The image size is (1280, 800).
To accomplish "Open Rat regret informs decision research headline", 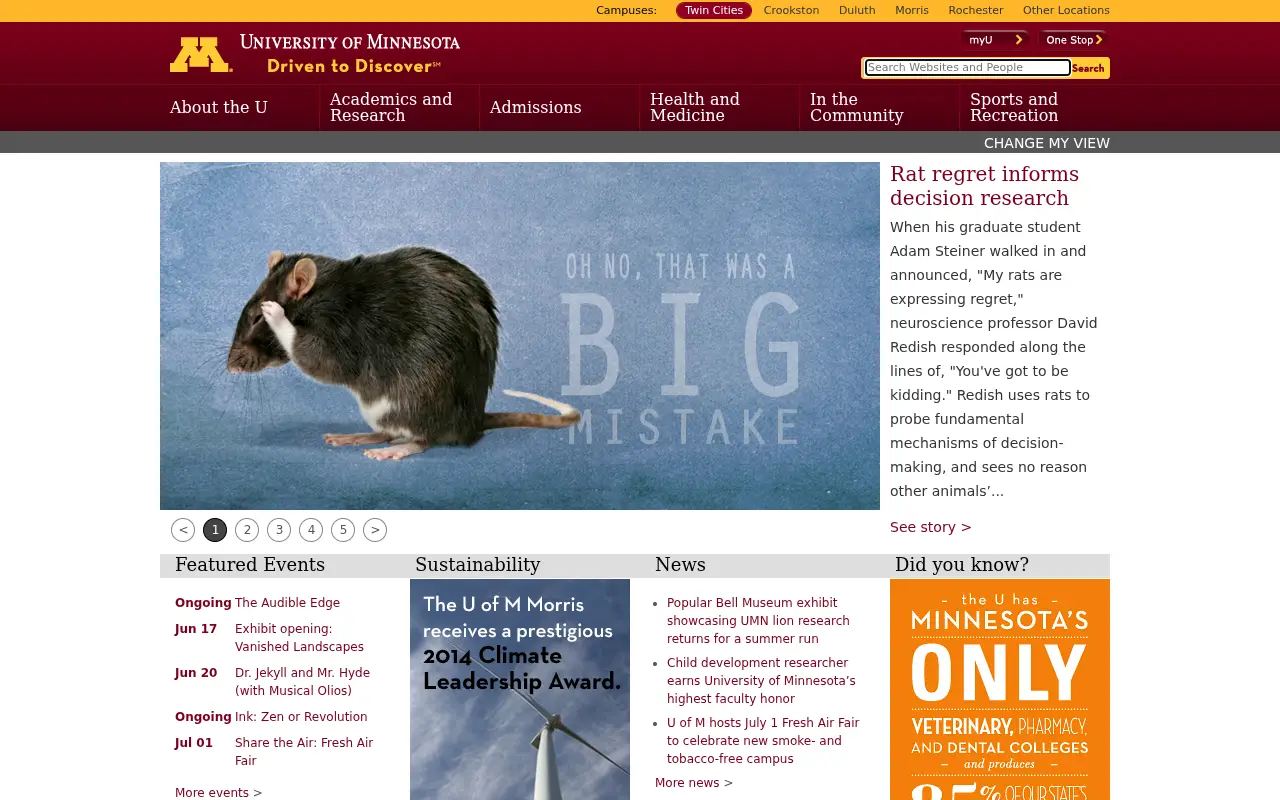I will pyautogui.click(x=985, y=186).
